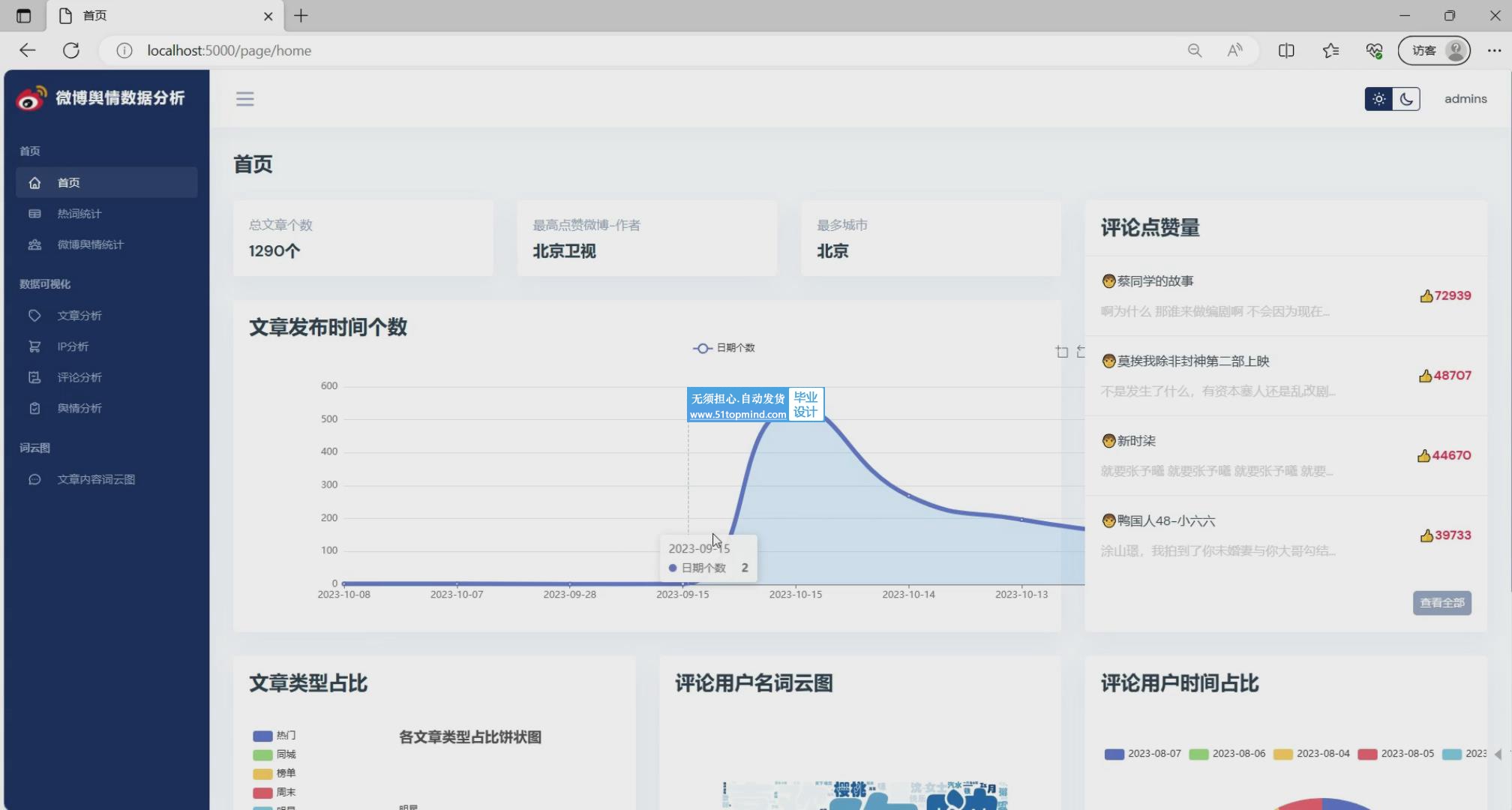Click the hamburger menu icon

(x=244, y=99)
